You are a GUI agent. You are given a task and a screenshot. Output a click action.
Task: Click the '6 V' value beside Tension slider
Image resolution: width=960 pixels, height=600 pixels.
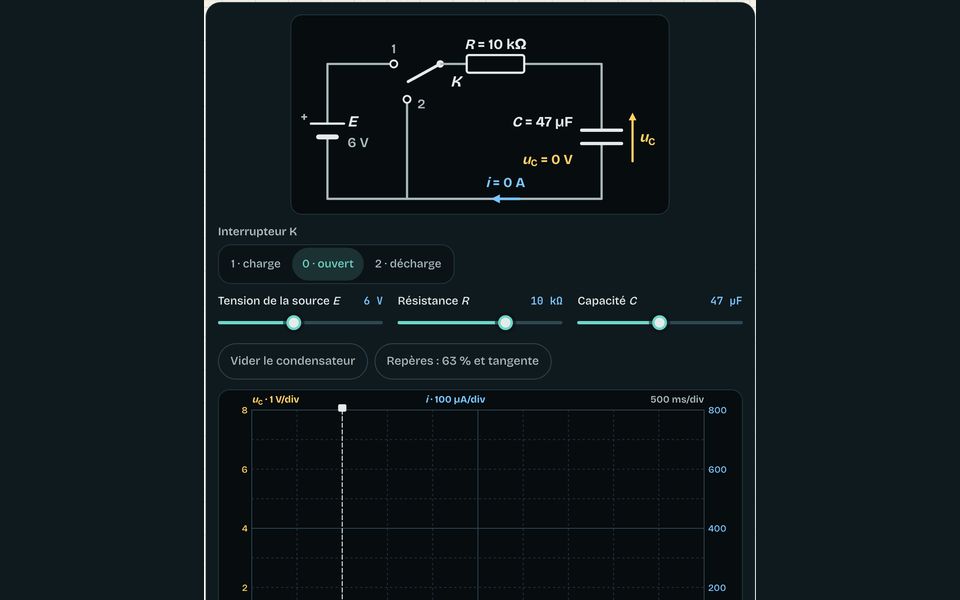pyautogui.click(x=373, y=301)
